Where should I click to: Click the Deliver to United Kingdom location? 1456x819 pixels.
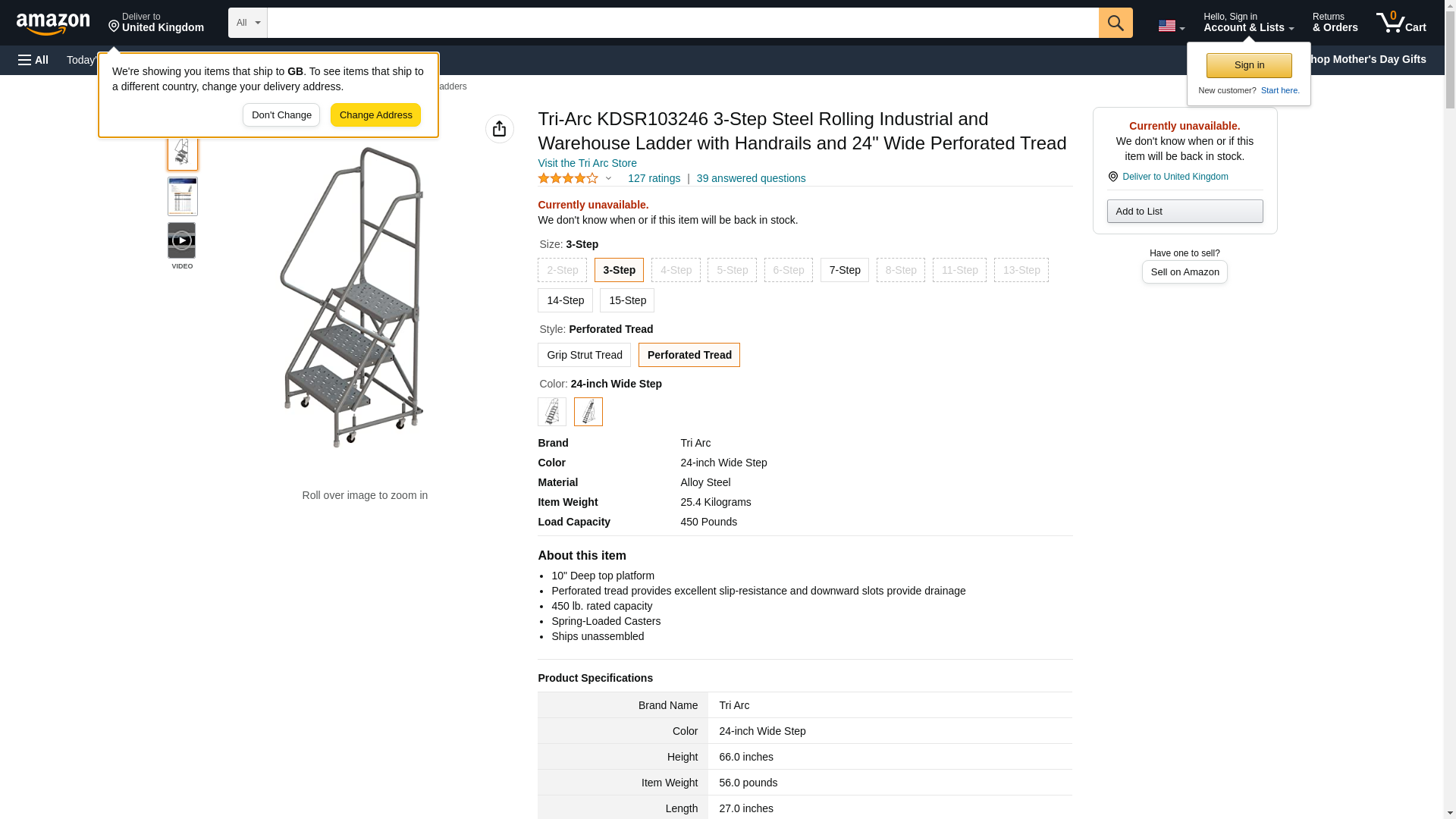[x=156, y=23]
